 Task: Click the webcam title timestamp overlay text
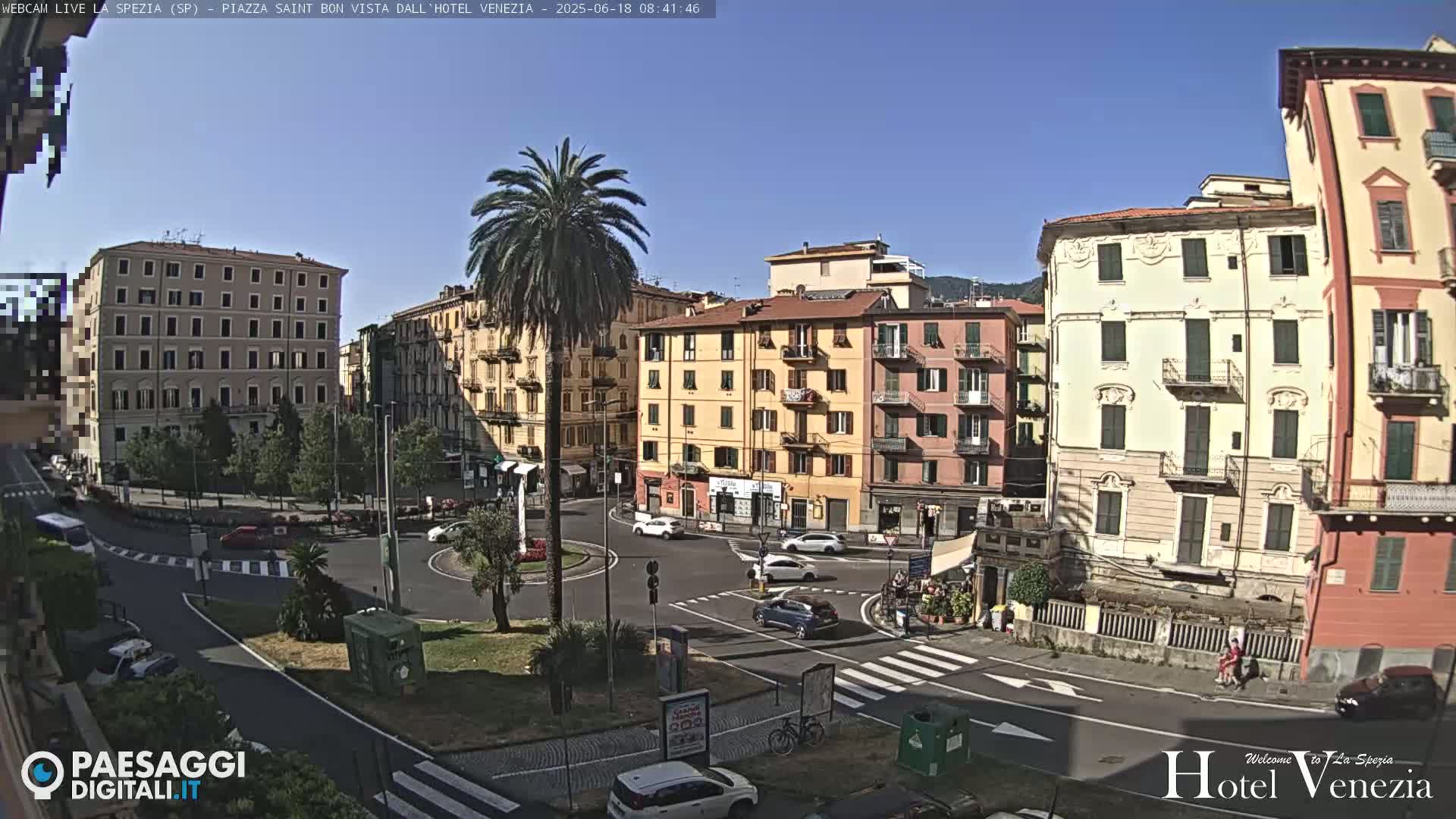(x=350, y=8)
